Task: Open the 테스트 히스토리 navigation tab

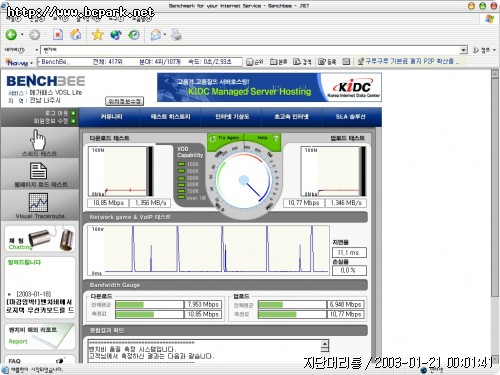Action: (171, 117)
